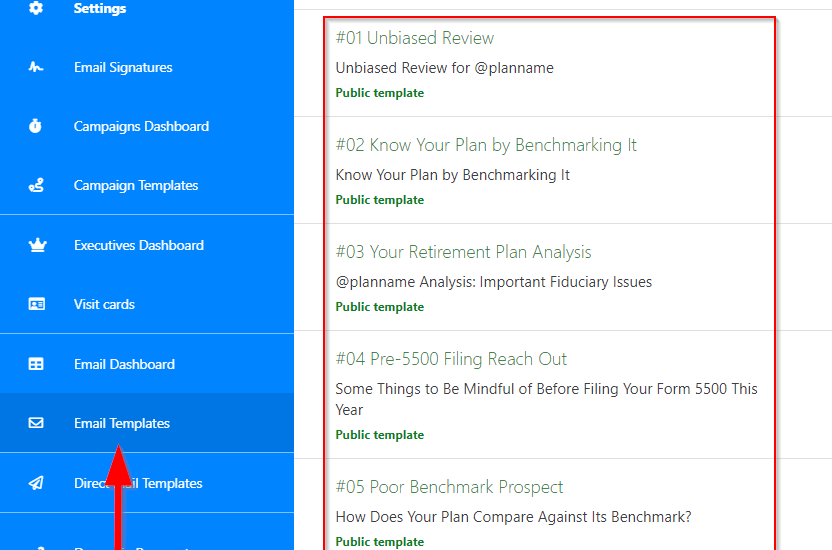This screenshot has height=550, width=832.
Task: Click the Visit cards sidebar label
Action: (104, 305)
